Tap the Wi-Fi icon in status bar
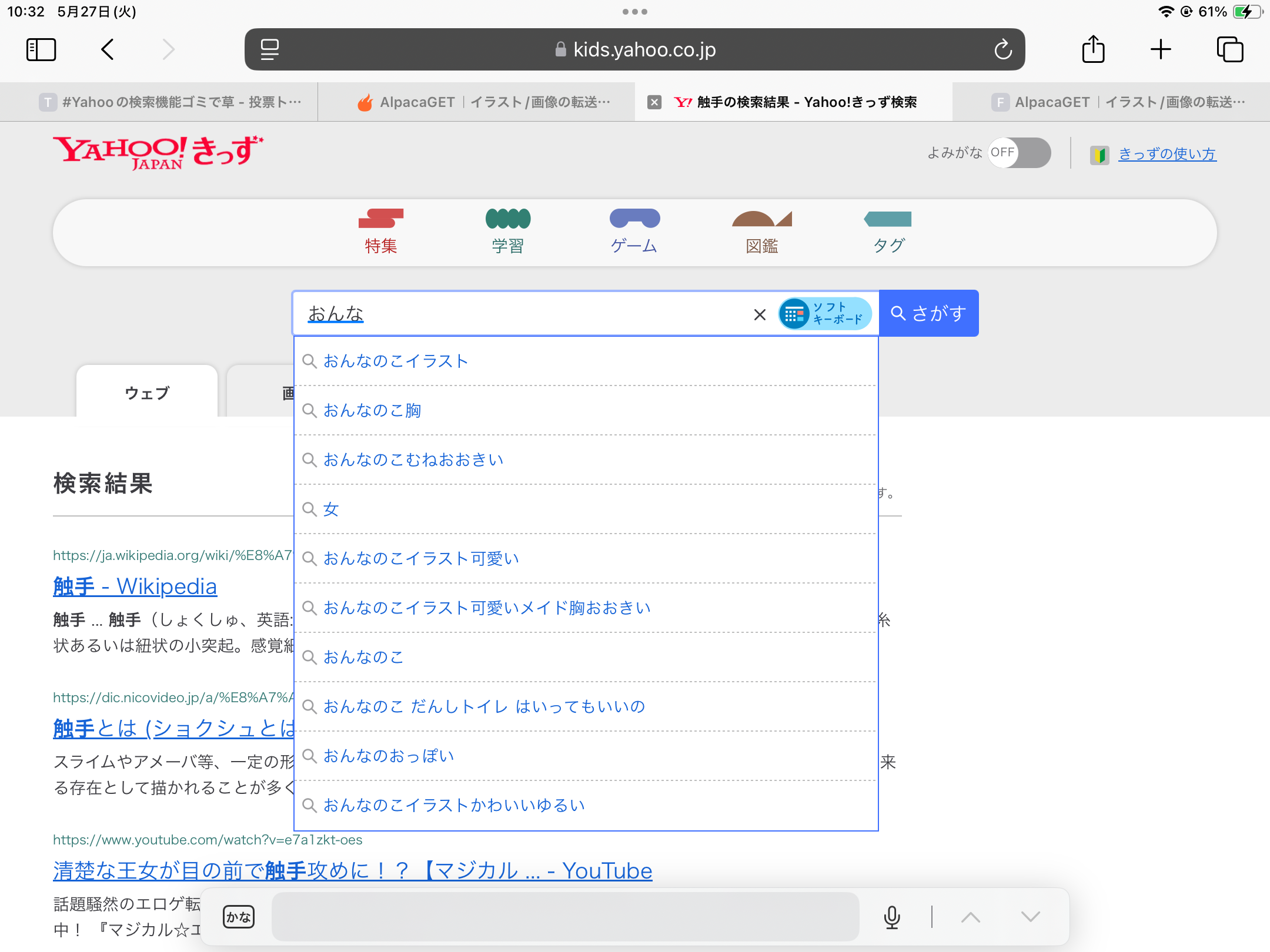1270x952 pixels. click(x=1165, y=12)
